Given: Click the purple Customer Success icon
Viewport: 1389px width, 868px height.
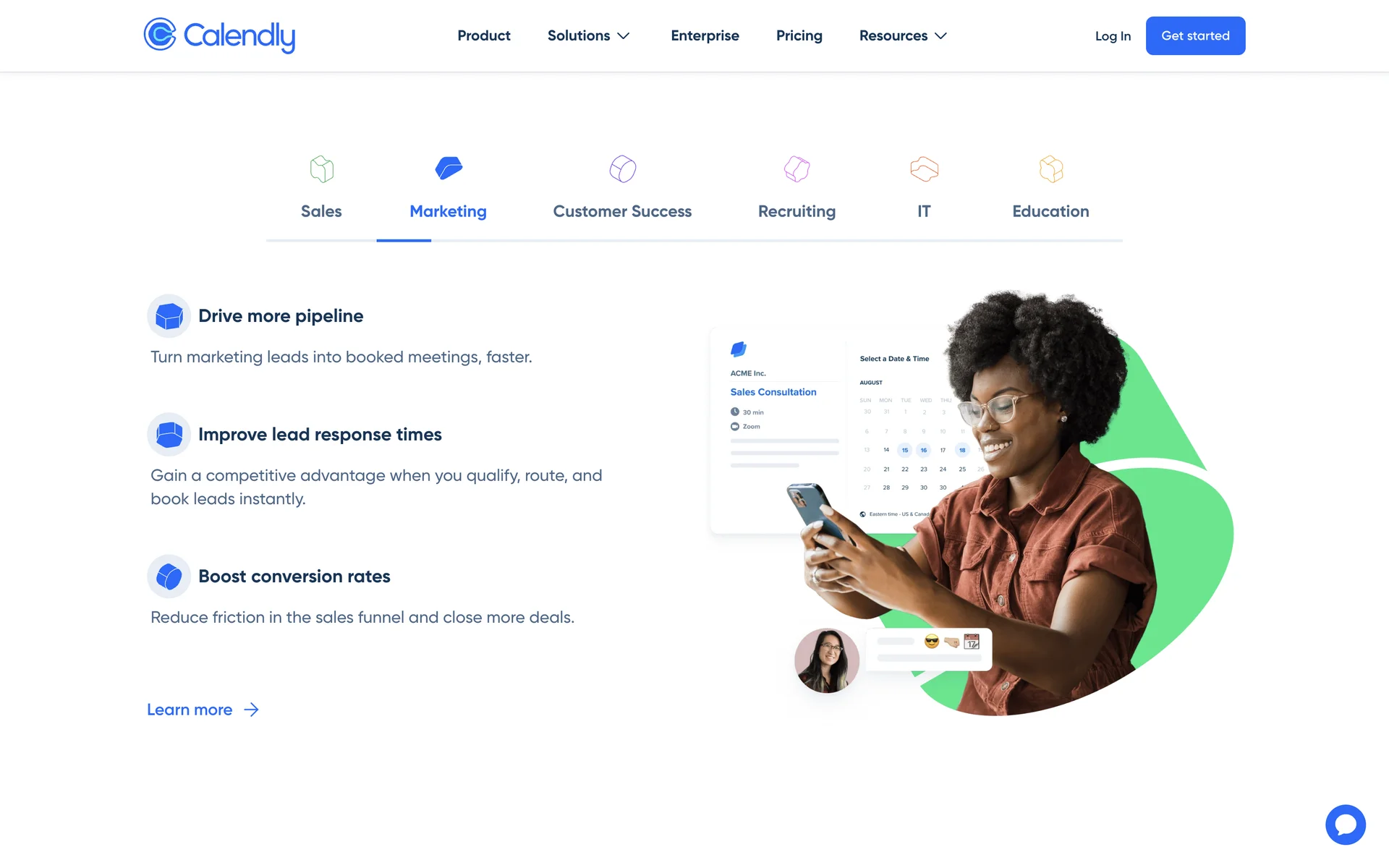Looking at the screenshot, I should tap(622, 169).
